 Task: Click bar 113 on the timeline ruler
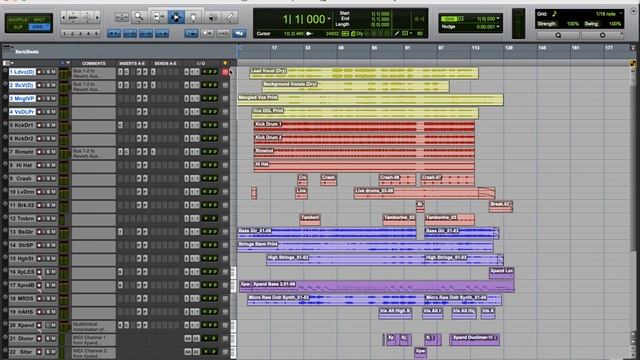point(476,48)
